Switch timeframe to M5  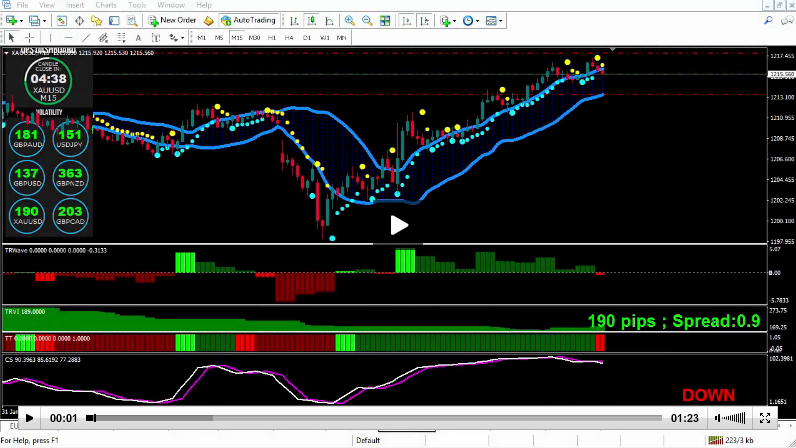pos(219,38)
